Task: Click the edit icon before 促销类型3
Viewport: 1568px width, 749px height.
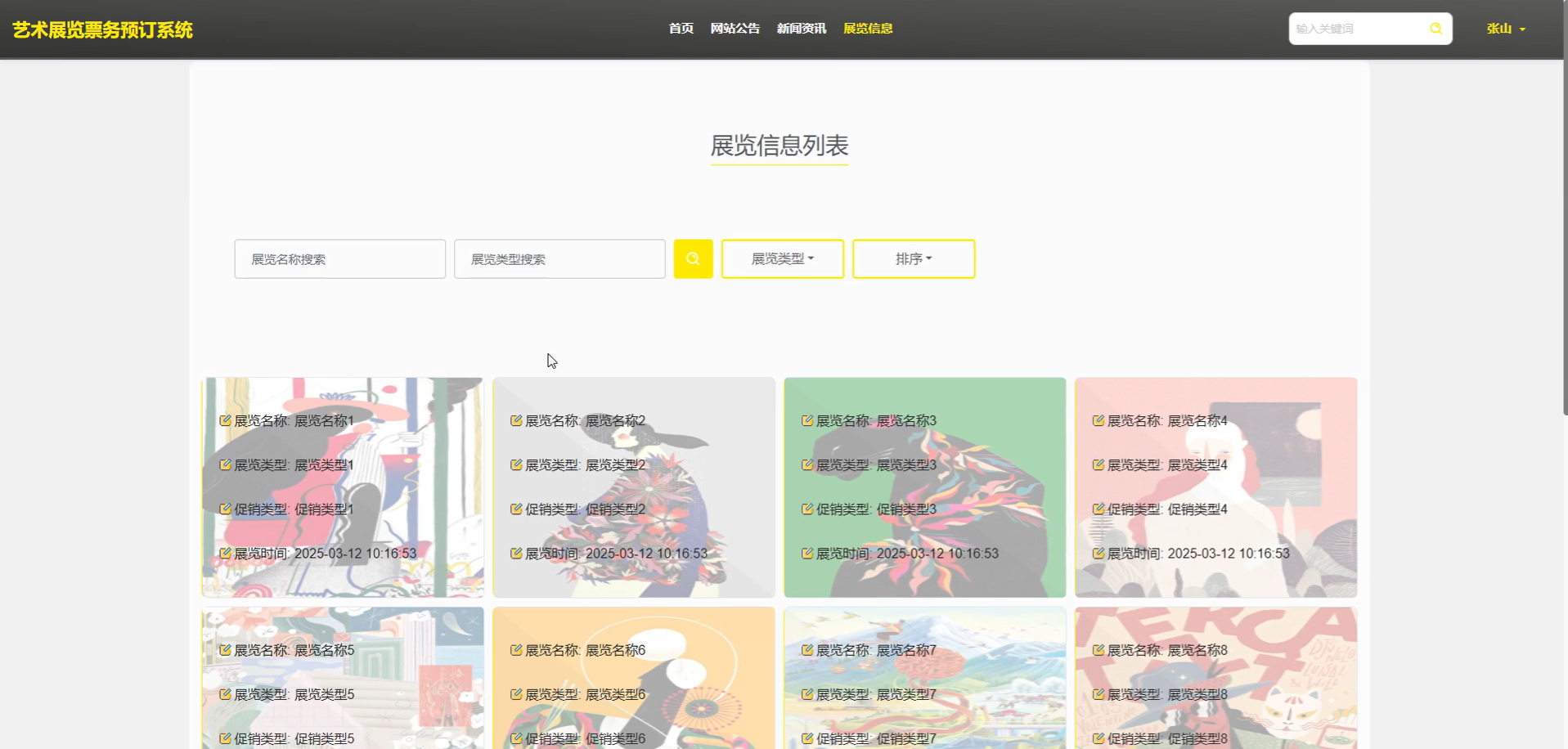Action: [x=807, y=509]
